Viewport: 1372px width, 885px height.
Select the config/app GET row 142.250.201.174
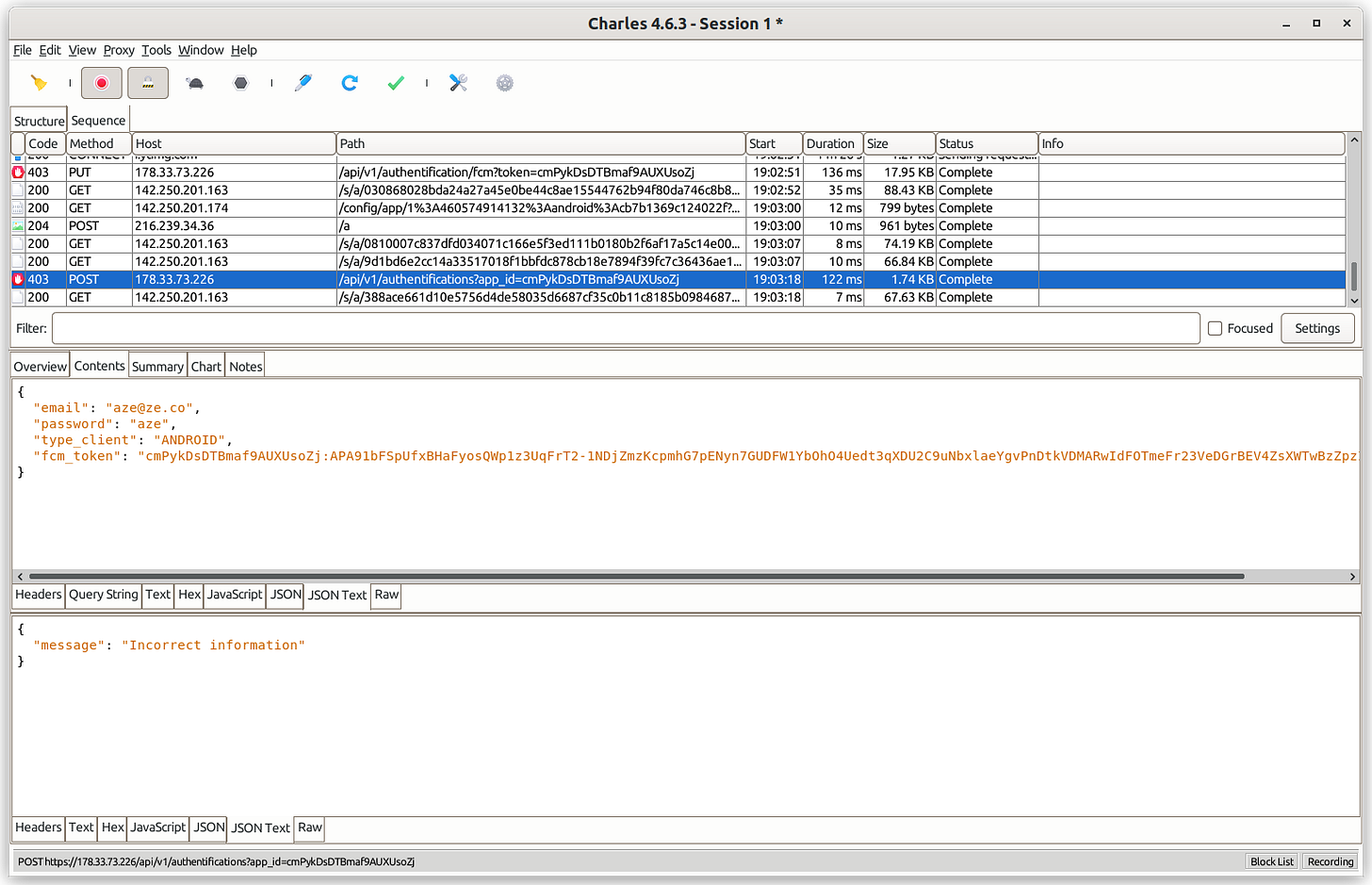(x=678, y=208)
